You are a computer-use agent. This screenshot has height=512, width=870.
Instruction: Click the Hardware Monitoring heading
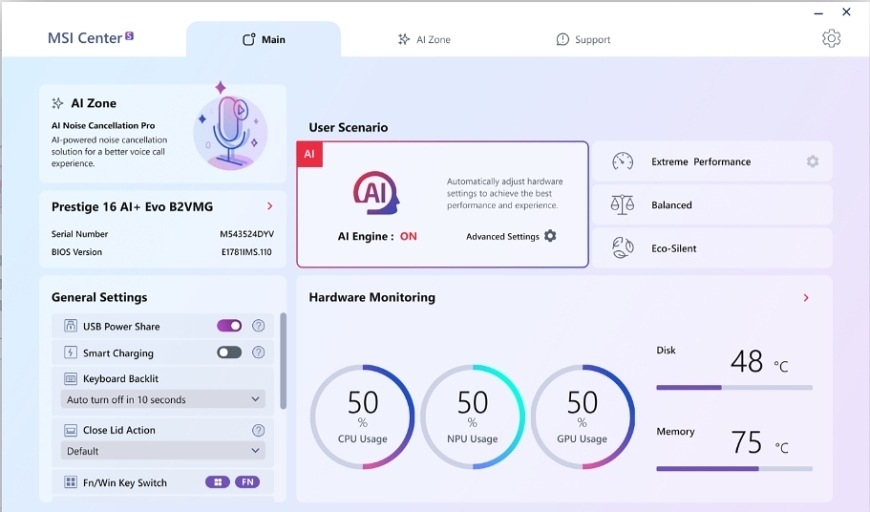click(372, 297)
